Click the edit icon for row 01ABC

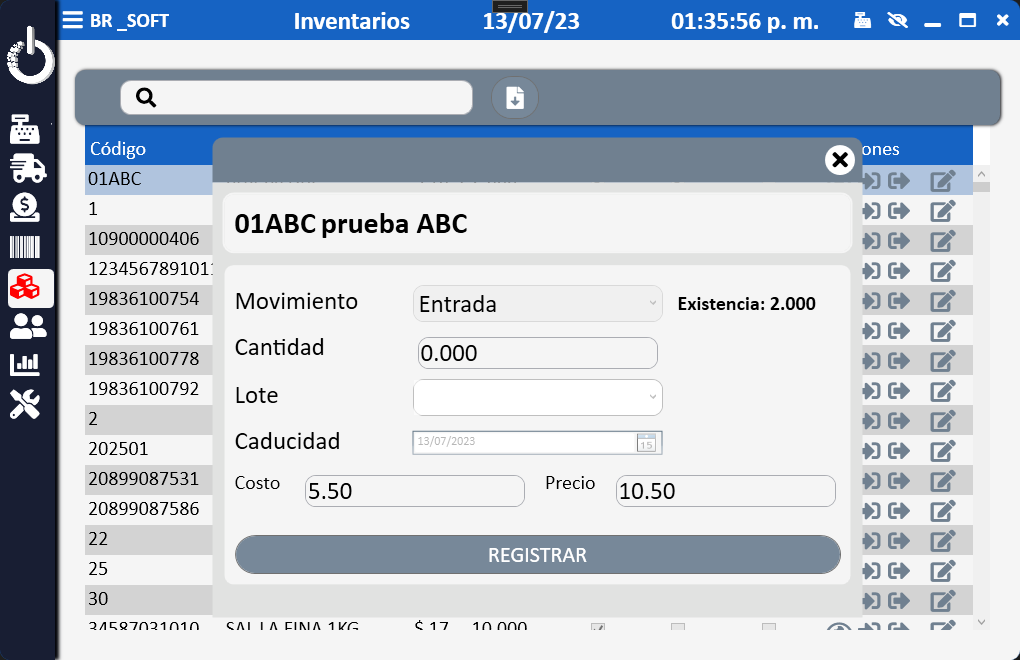pos(943,181)
